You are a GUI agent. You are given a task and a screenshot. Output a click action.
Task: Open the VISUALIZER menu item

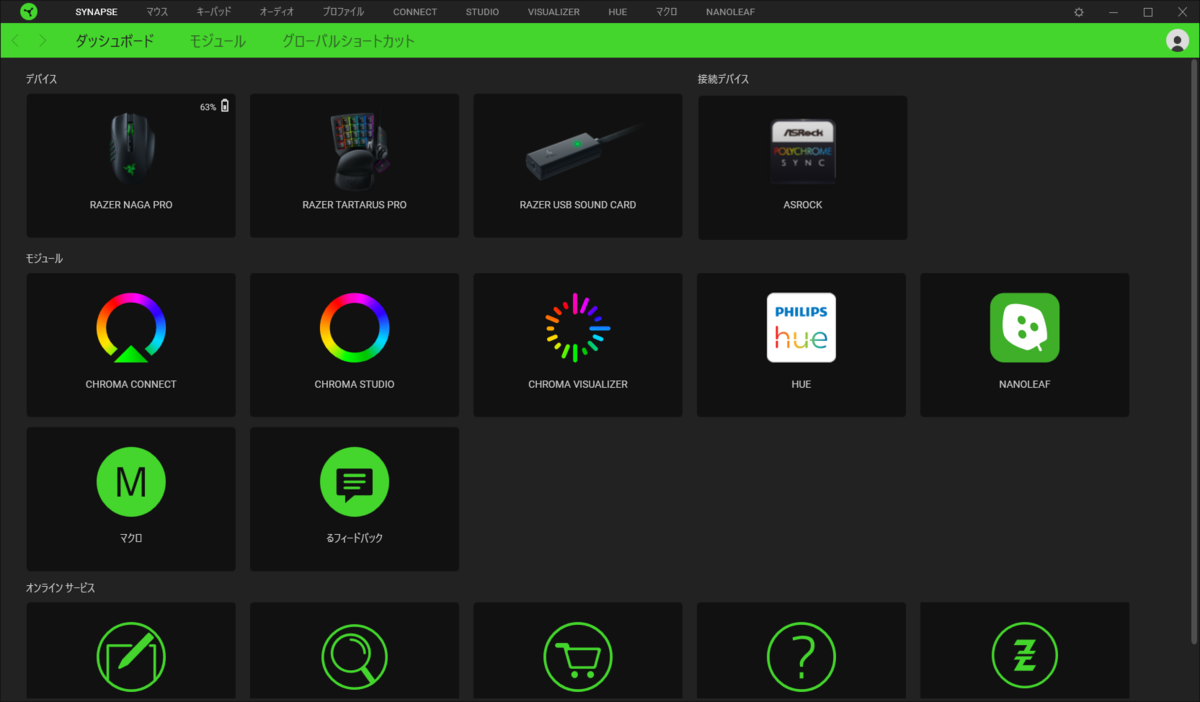(553, 11)
